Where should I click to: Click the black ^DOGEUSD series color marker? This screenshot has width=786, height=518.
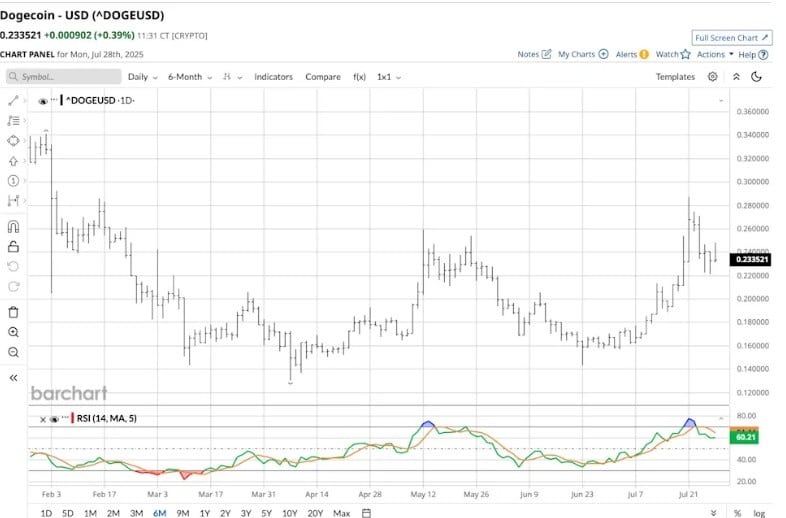[62, 100]
